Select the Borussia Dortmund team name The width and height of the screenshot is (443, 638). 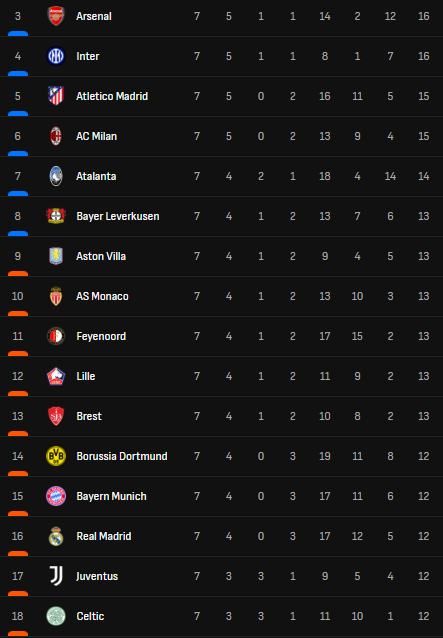click(122, 456)
